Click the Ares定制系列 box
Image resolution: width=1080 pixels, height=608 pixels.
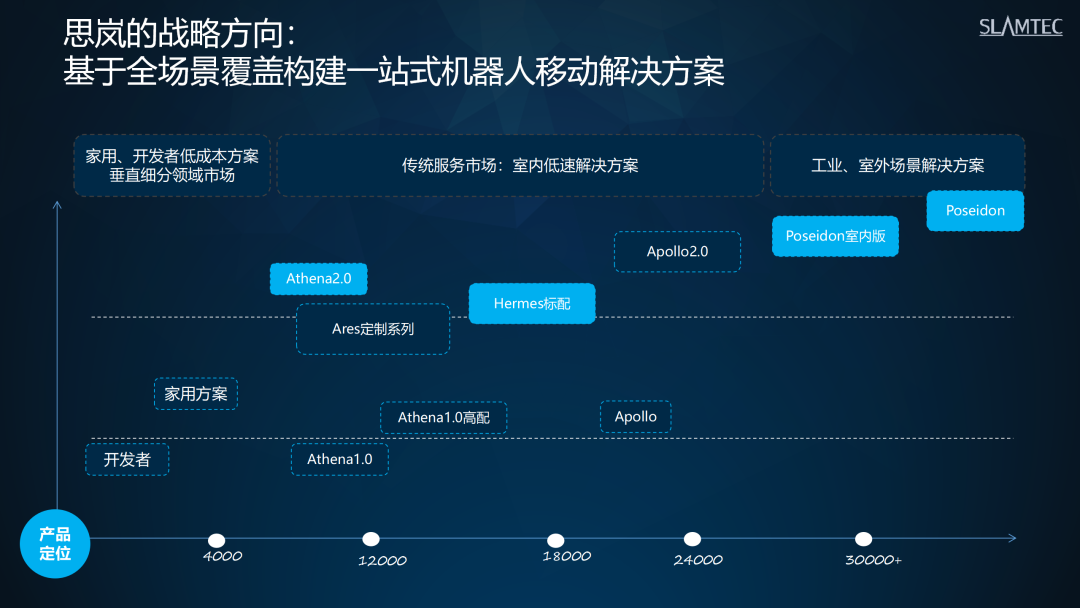[x=373, y=329]
